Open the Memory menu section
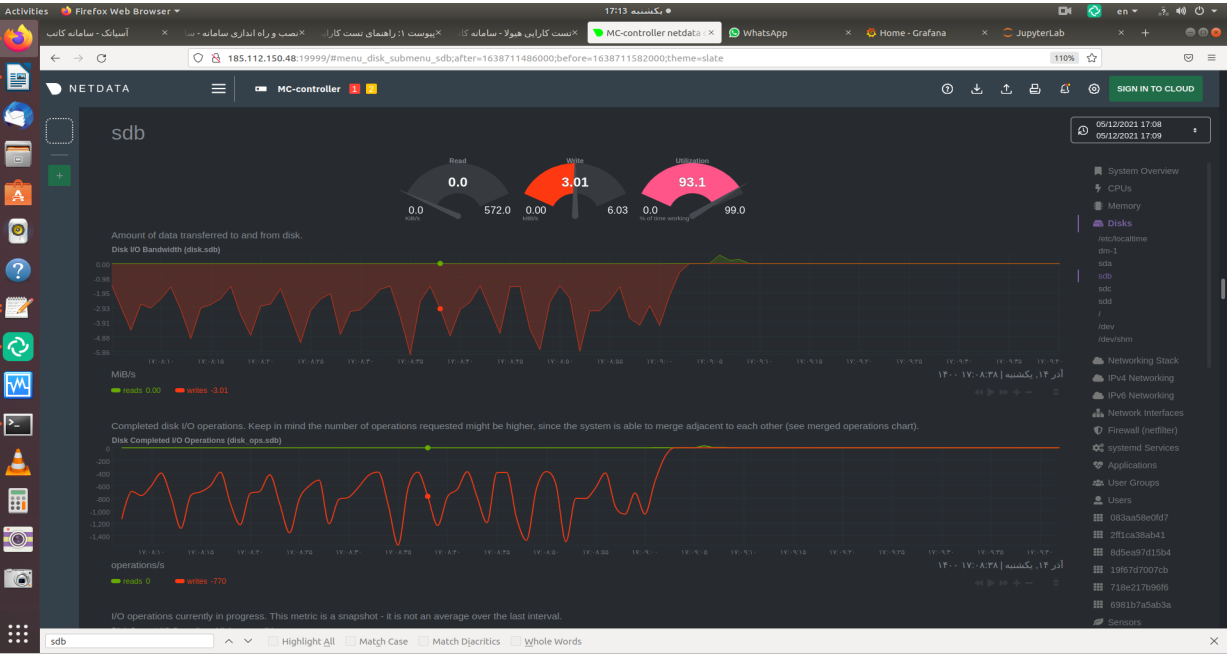Screen dimensions: 1230x657 click(x=1116, y=206)
